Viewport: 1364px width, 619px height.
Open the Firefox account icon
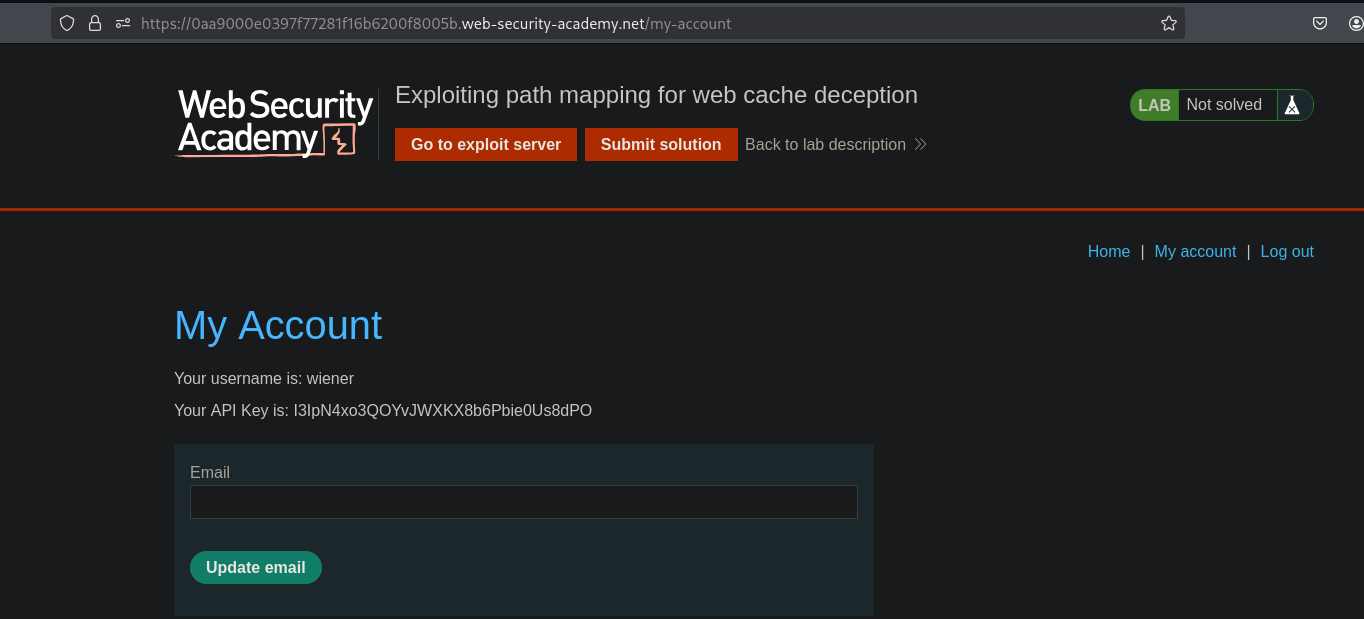1355,23
